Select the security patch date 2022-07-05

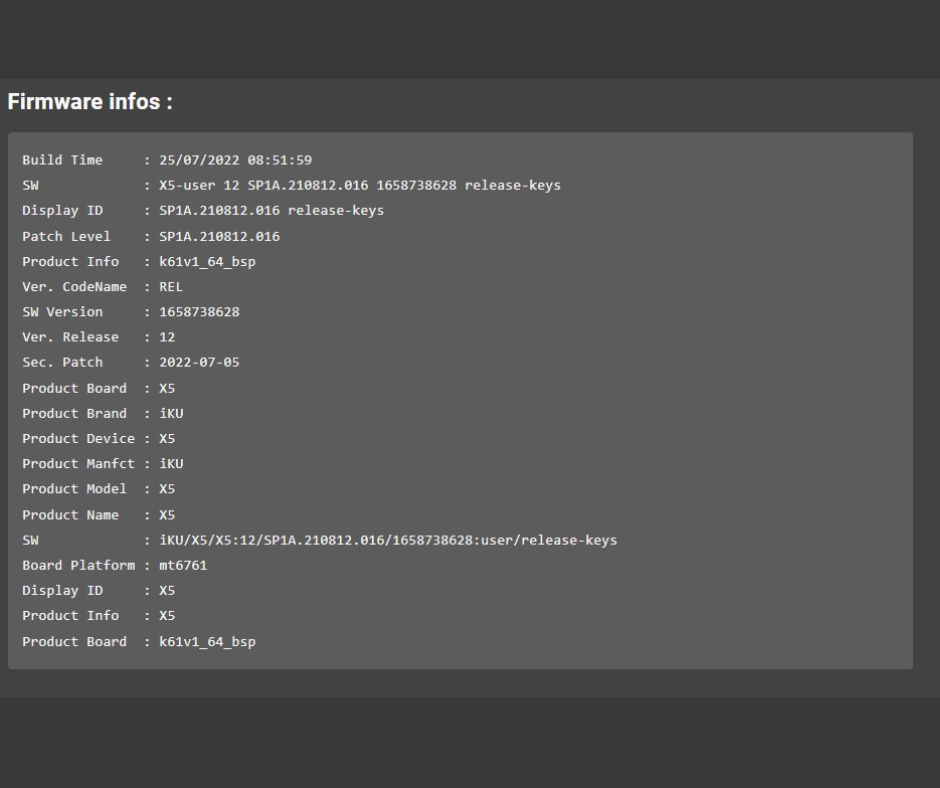[x=199, y=362]
